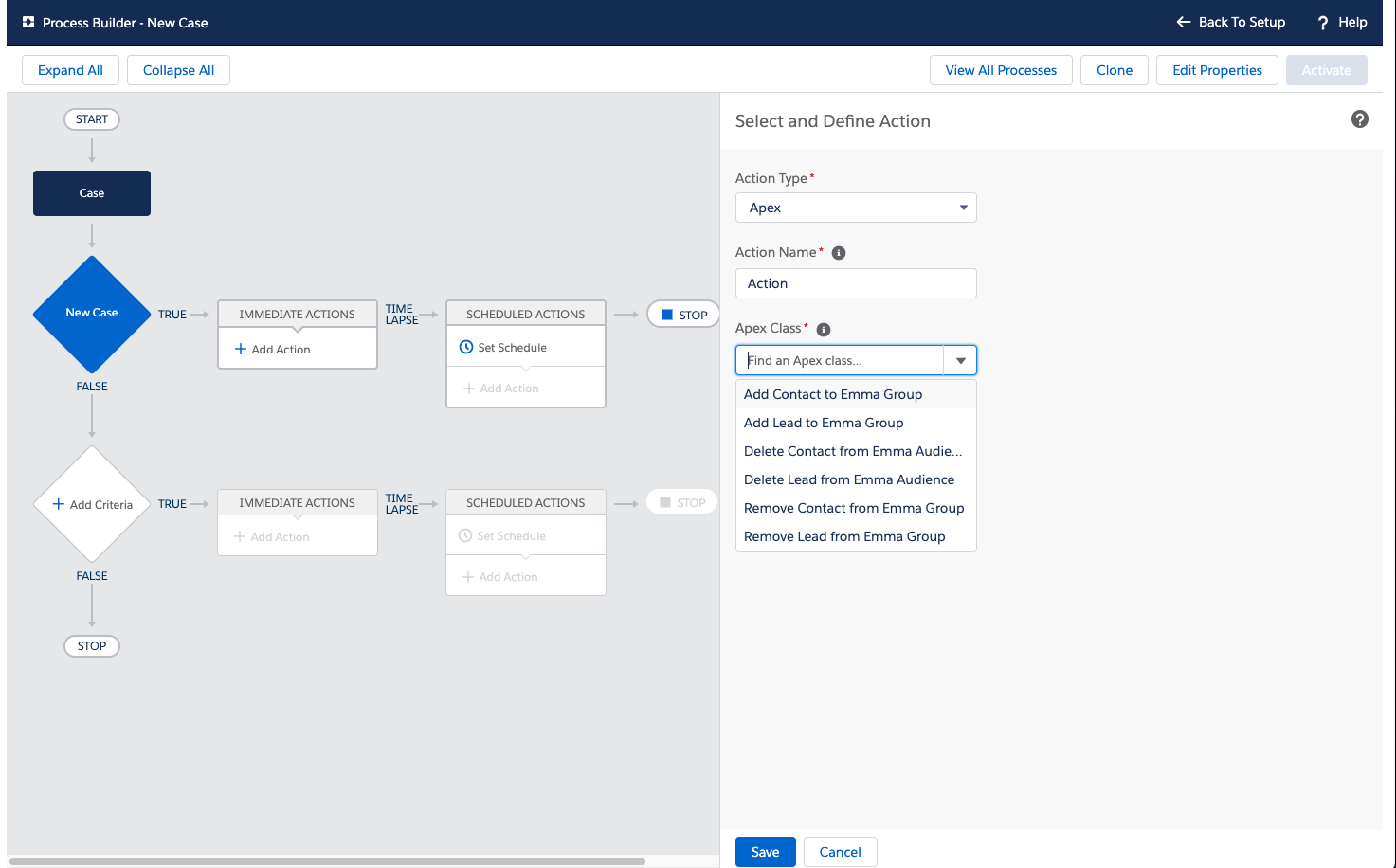The width and height of the screenshot is (1396, 868).
Task: Open View All Processes
Action: tap(1000, 69)
